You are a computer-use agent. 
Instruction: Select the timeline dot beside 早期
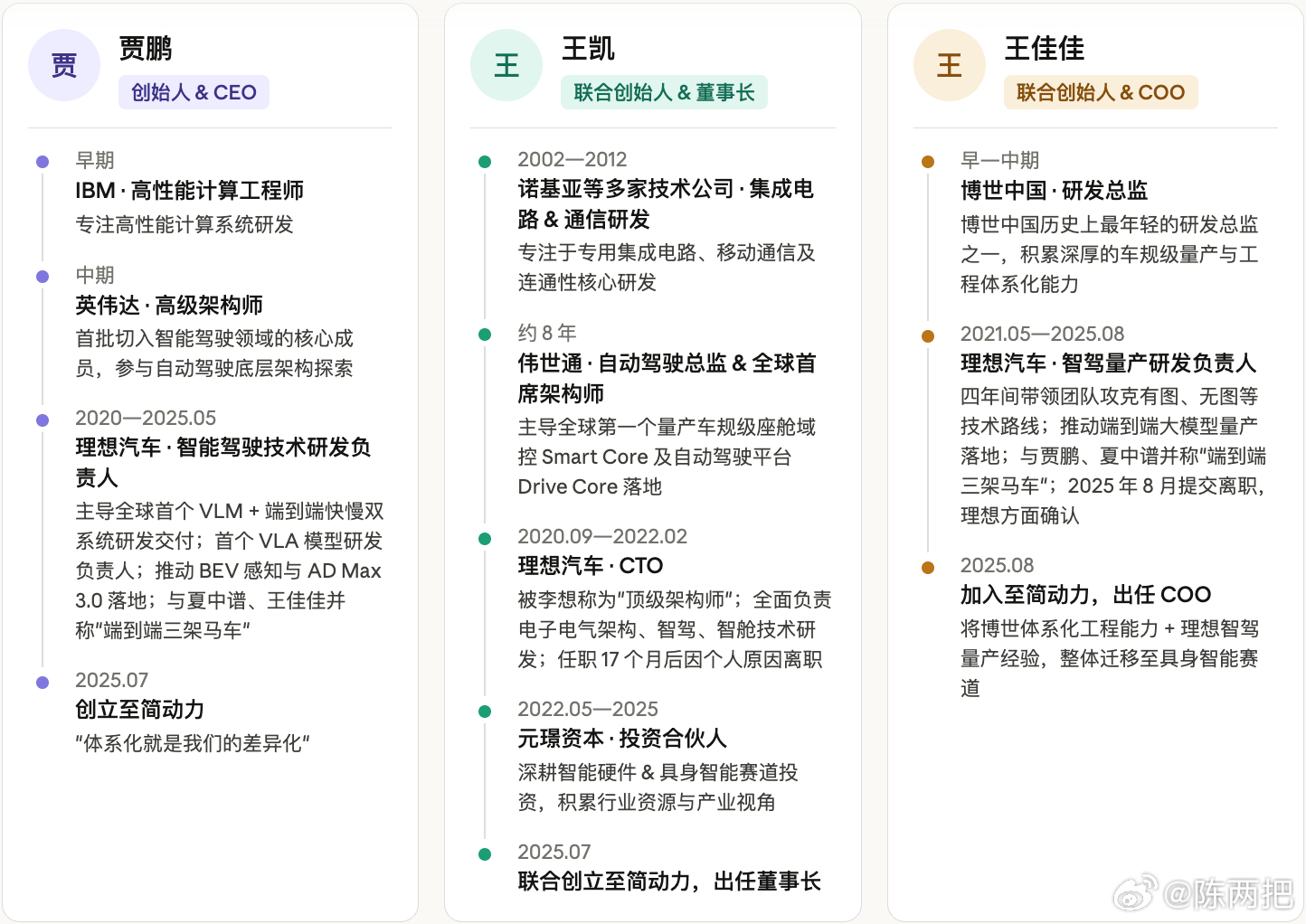coord(43,162)
